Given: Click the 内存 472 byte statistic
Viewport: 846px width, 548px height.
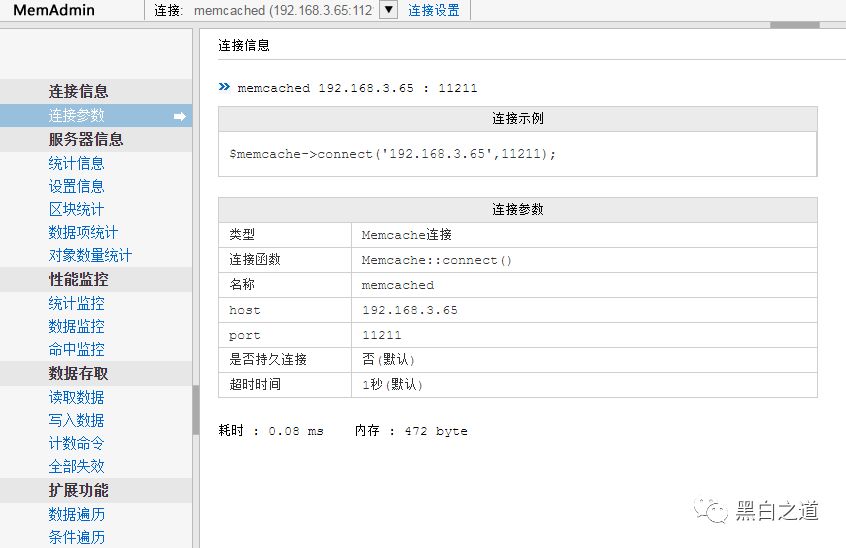Looking at the screenshot, I should 411,431.
